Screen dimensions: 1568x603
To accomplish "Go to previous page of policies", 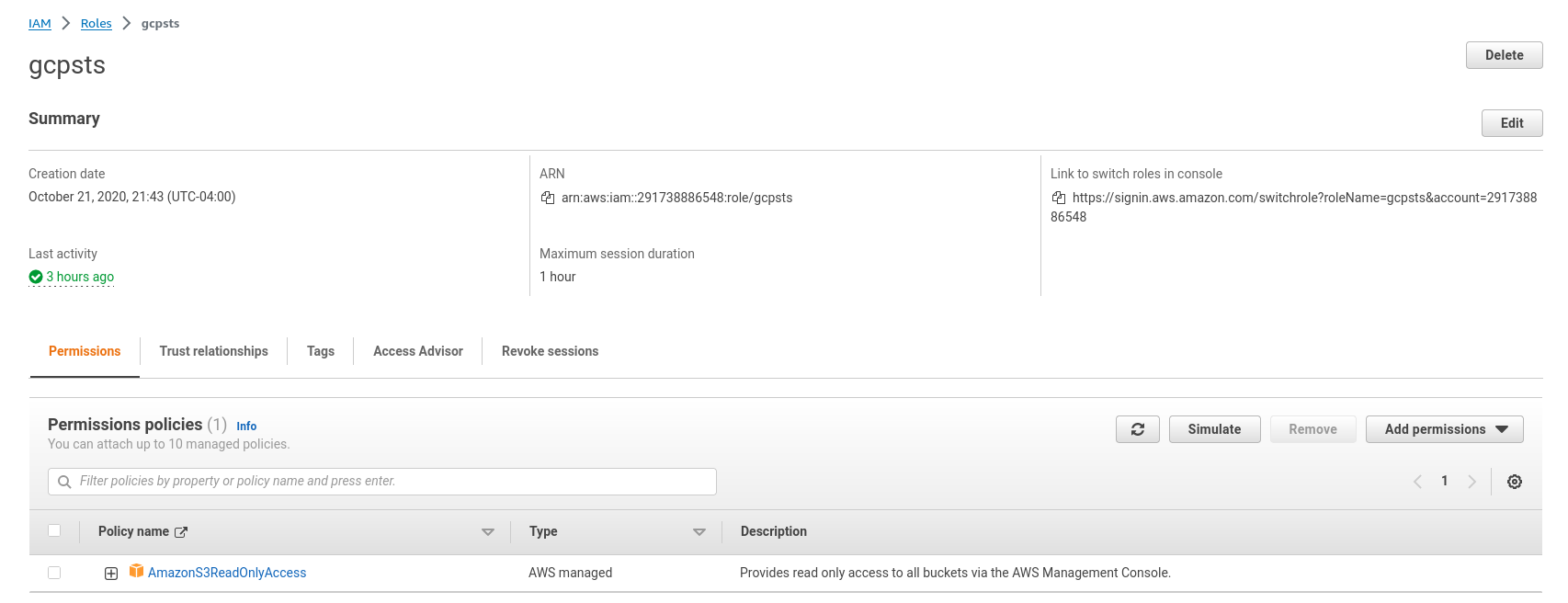I will click(x=1417, y=482).
